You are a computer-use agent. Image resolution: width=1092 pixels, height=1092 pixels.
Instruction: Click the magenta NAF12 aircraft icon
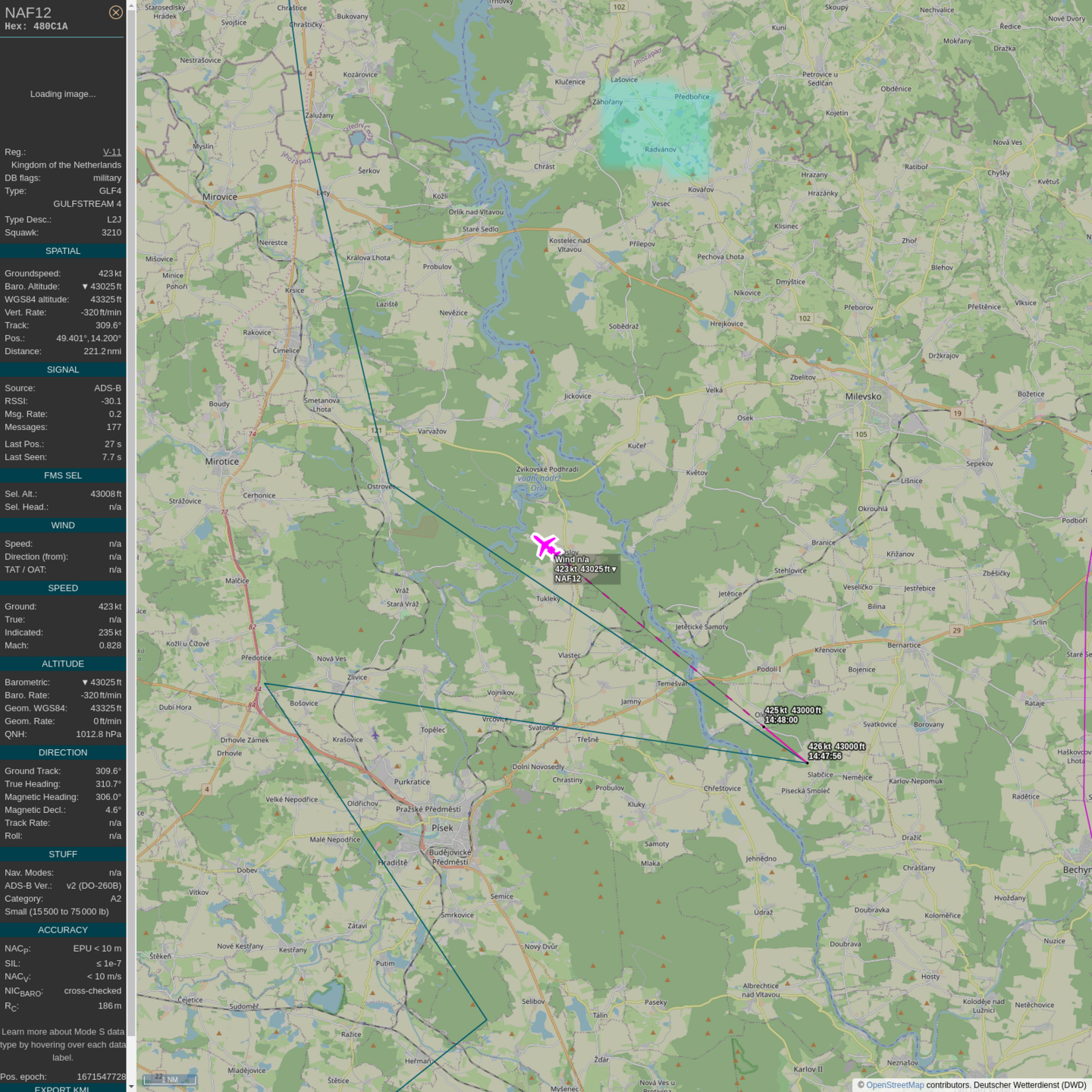pos(545,545)
